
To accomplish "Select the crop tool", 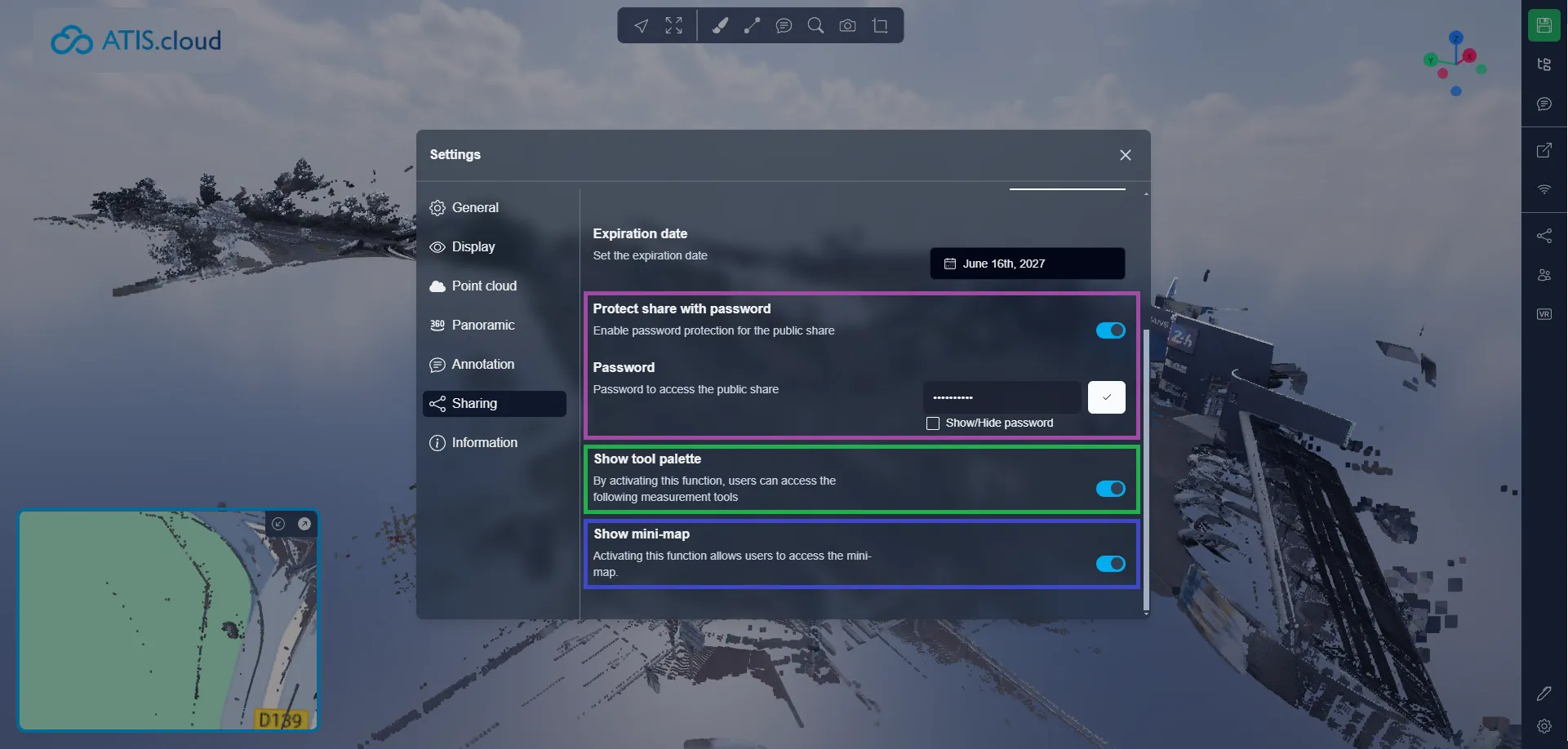I will pyautogui.click(x=880, y=25).
